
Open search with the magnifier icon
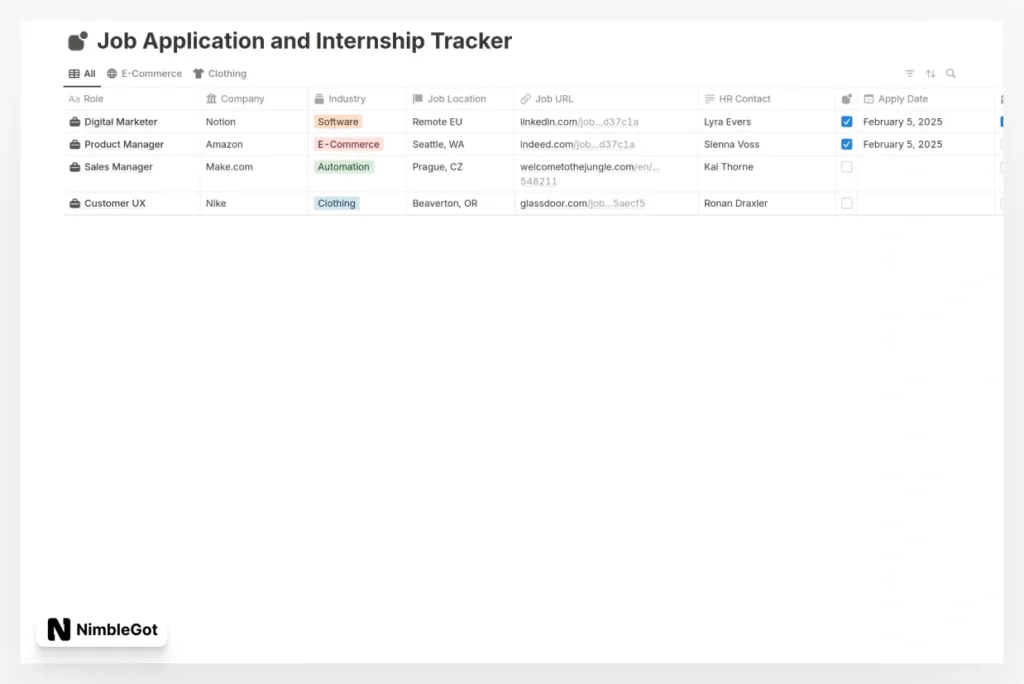951,74
